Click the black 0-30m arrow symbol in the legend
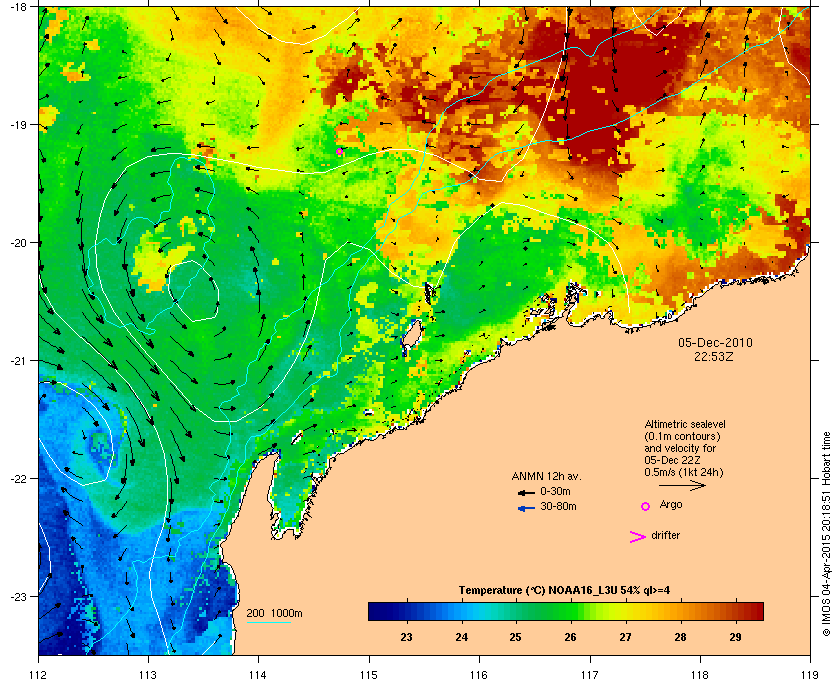This screenshot has height=680, width=840. [526, 492]
